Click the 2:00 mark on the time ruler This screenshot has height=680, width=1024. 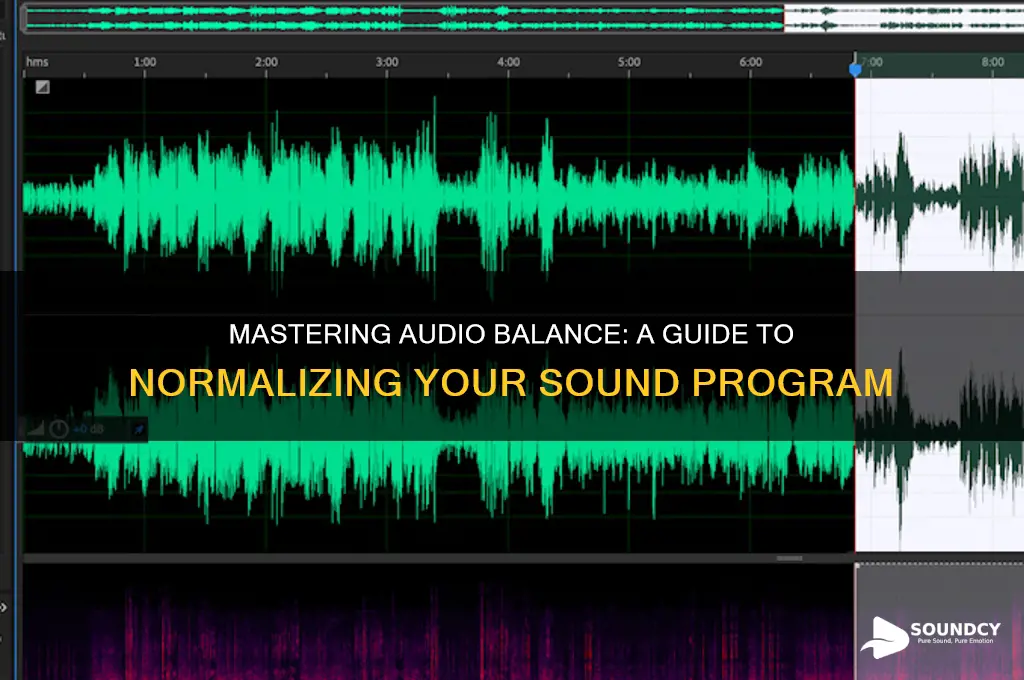266,62
